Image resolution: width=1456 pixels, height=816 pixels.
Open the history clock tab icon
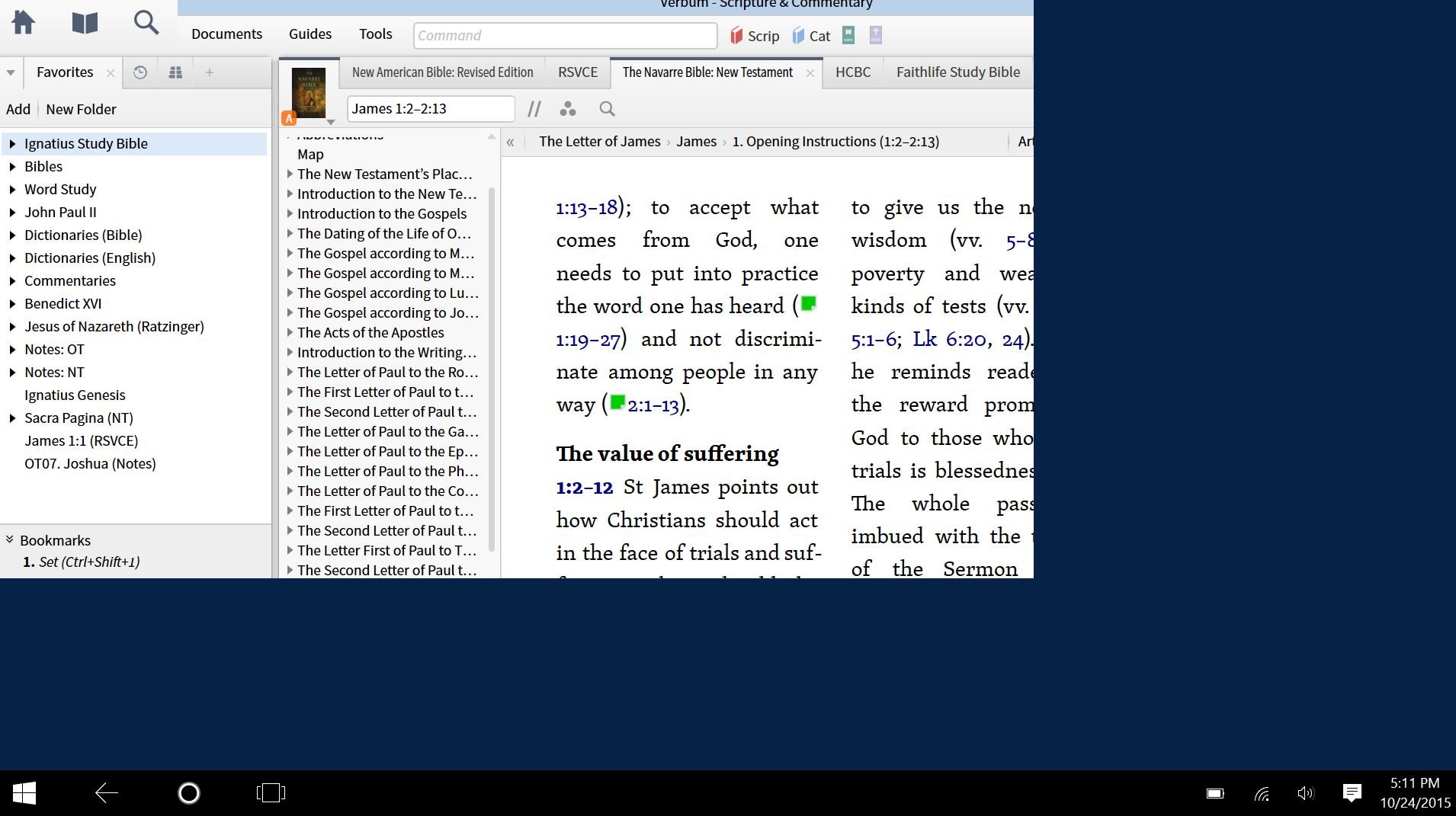[x=140, y=72]
